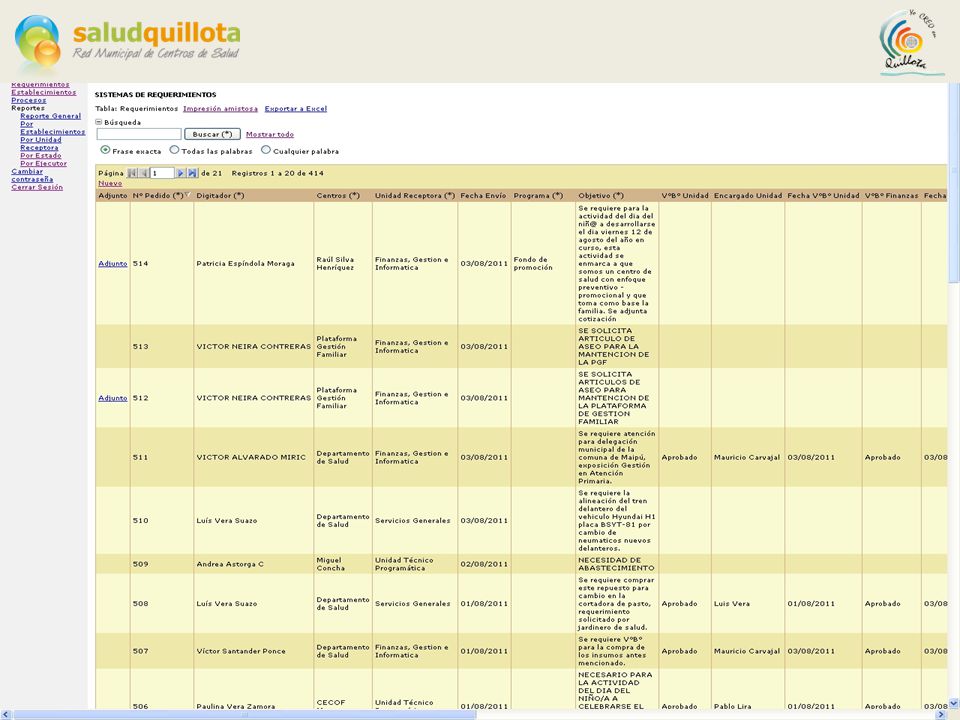Click the horizontal scrollbar thumb
Screen dimensions: 960x720
pos(245,714)
